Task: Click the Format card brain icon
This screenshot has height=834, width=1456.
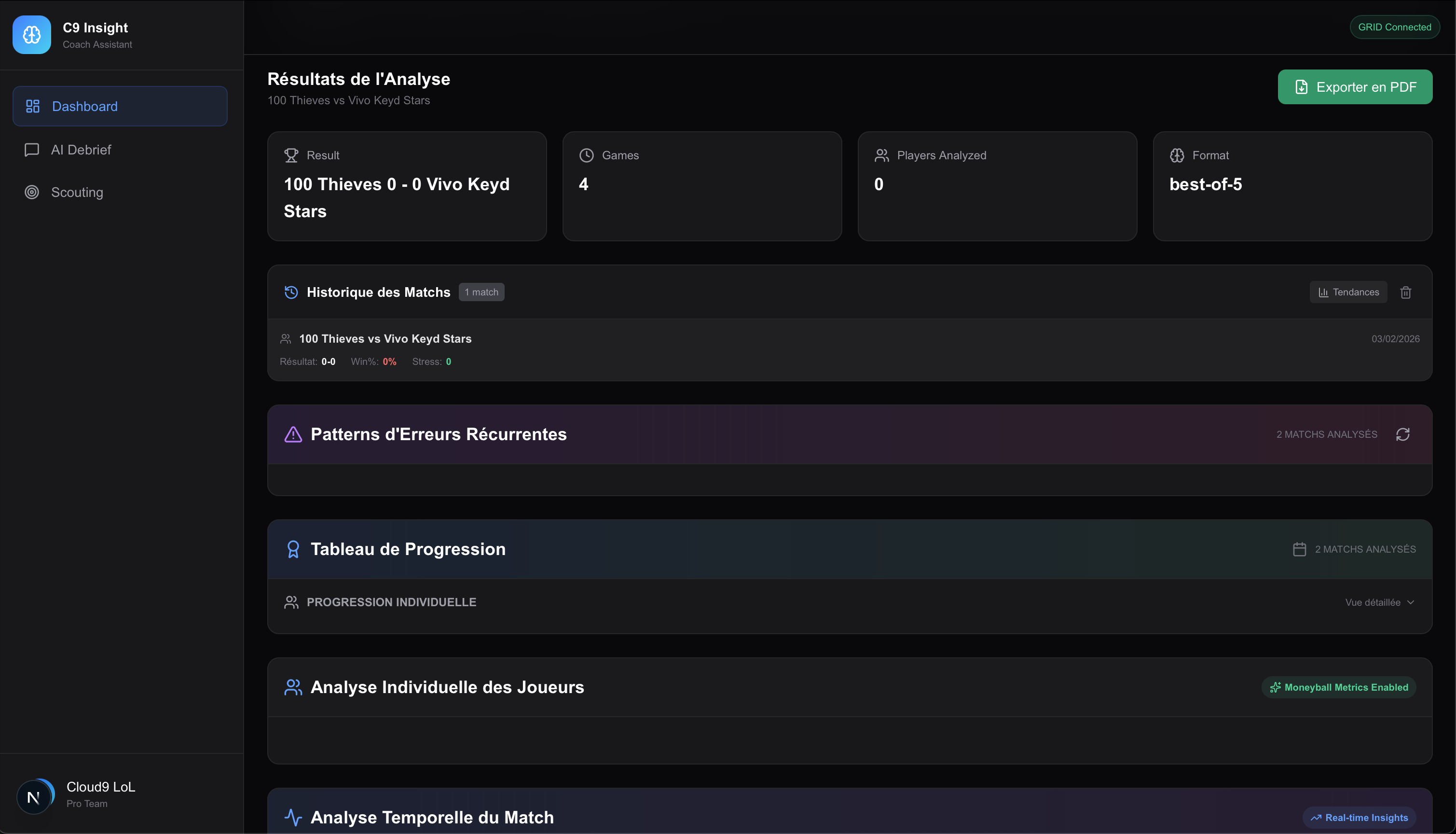Action: [1177, 155]
